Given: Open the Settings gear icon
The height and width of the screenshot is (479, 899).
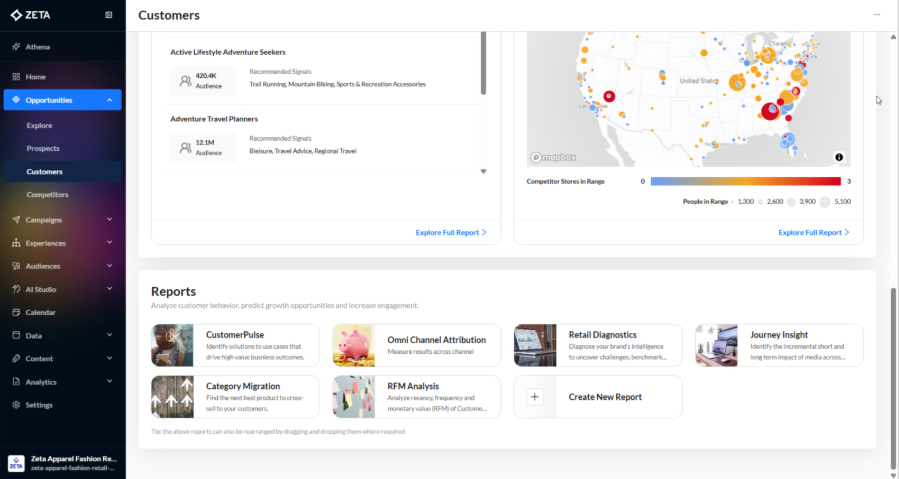Looking at the screenshot, I should [x=16, y=405].
